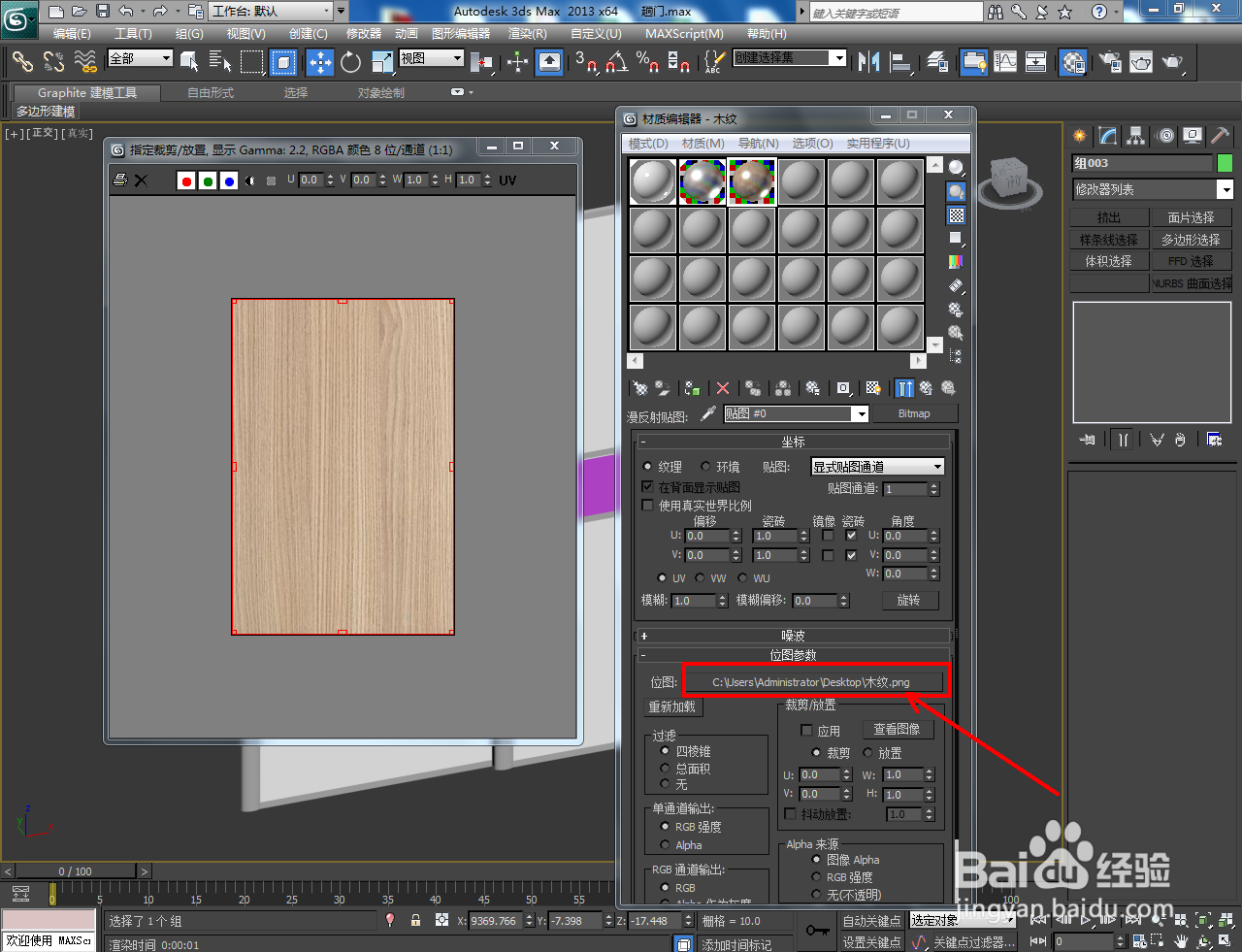Toggle the 3D Snaps icon

click(x=586, y=62)
